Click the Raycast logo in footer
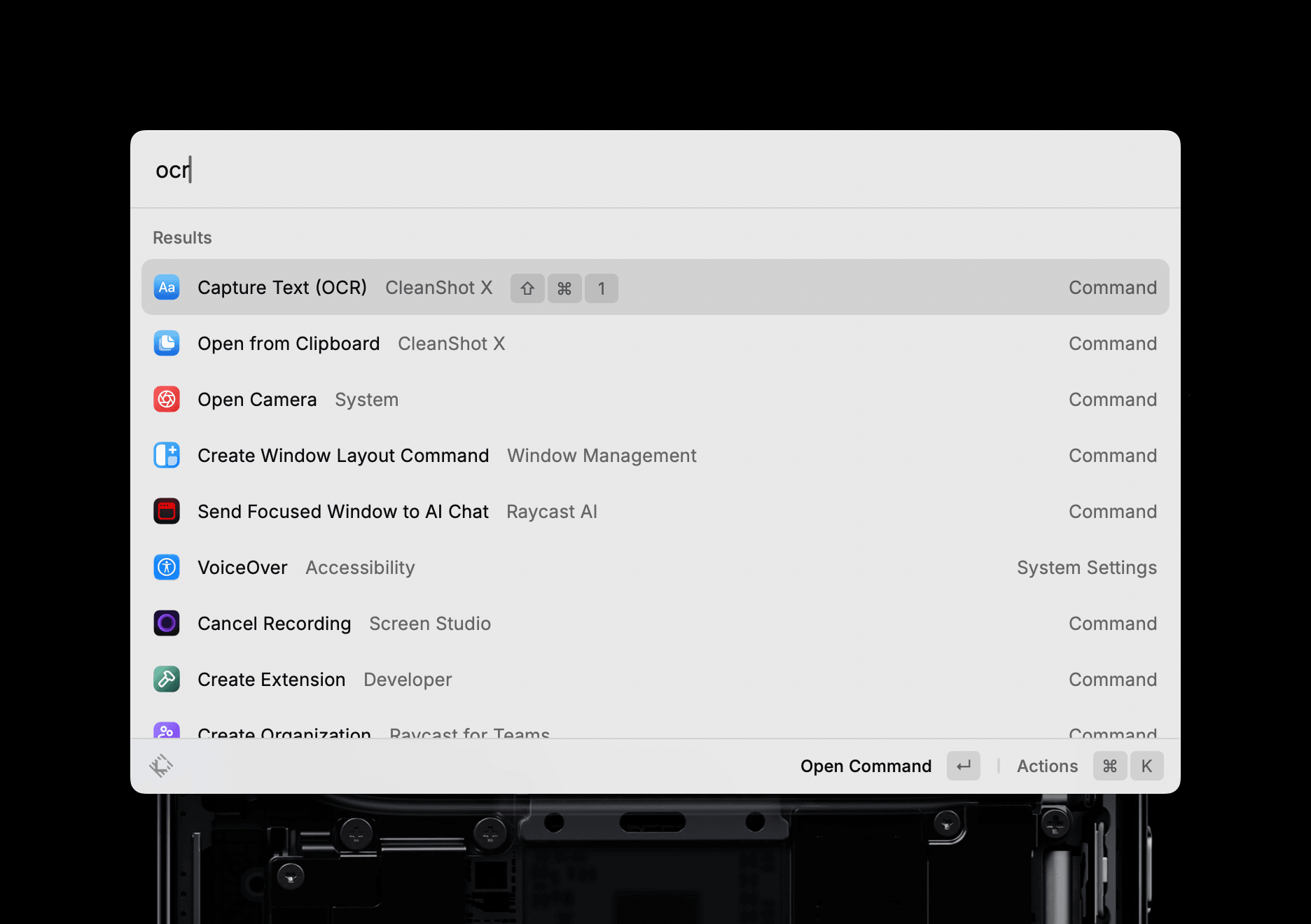This screenshot has width=1311, height=924. (161, 766)
